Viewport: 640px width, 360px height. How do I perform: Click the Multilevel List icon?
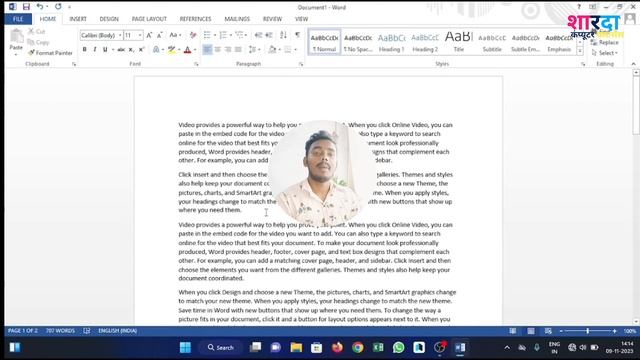coord(239,35)
